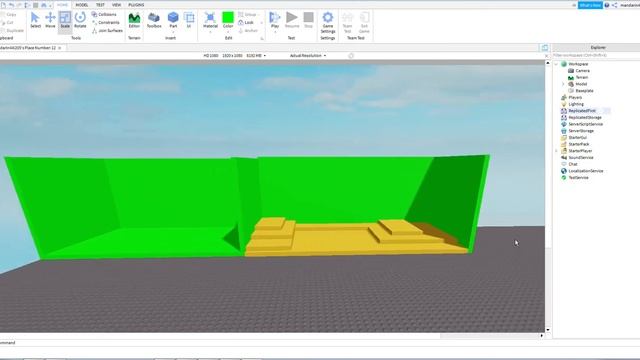Image resolution: width=640 pixels, height=360 pixels.
Task: Click the Copy button
Action: [9, 14]
